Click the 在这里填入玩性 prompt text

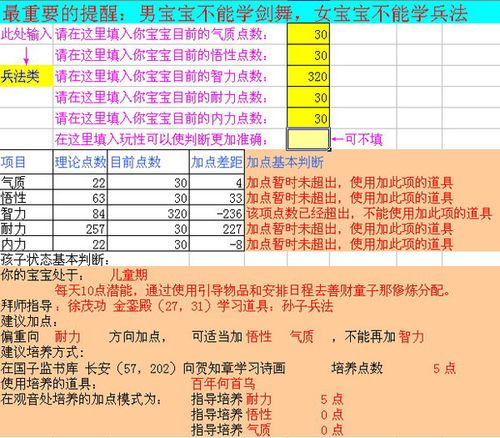tap(162, 139)
